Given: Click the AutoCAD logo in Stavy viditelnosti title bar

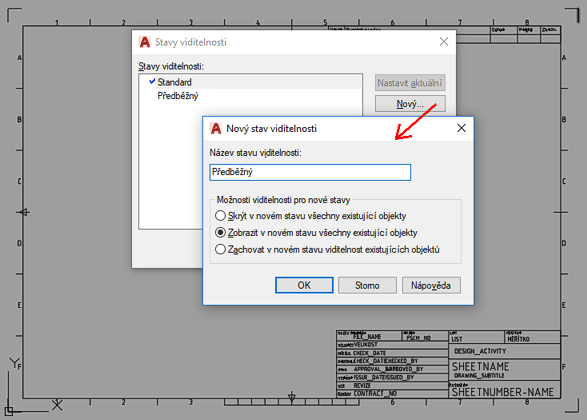Looking at the screenshot, I should click(x=145, y=42).
